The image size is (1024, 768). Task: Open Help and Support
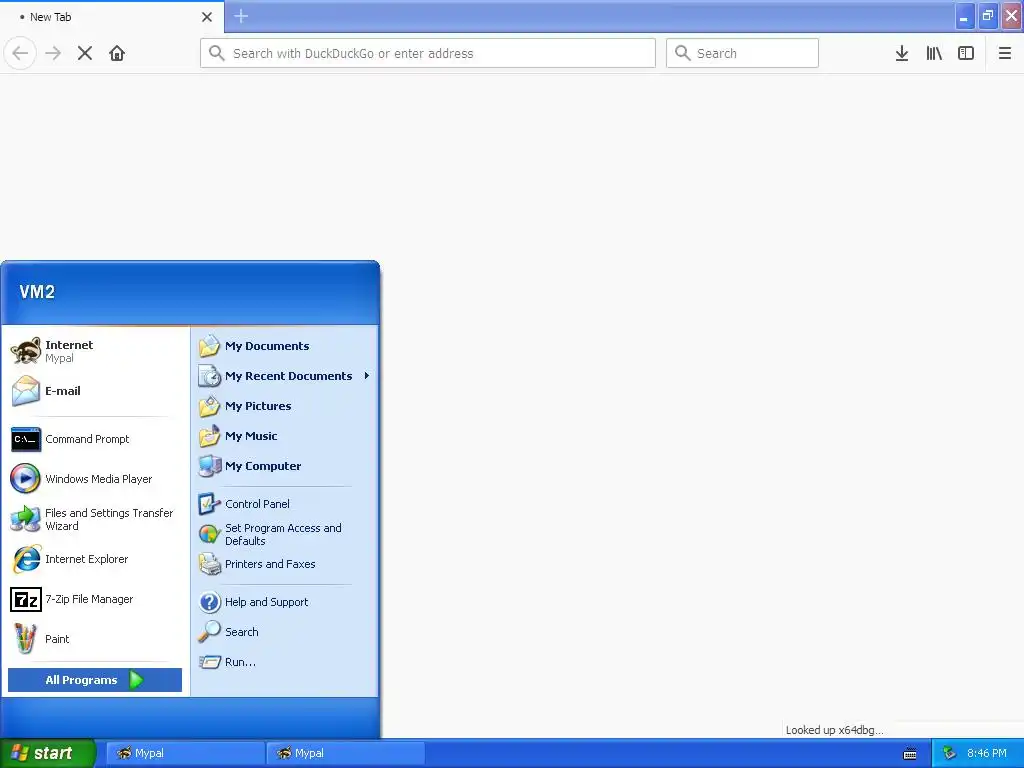tap(284, 601)
